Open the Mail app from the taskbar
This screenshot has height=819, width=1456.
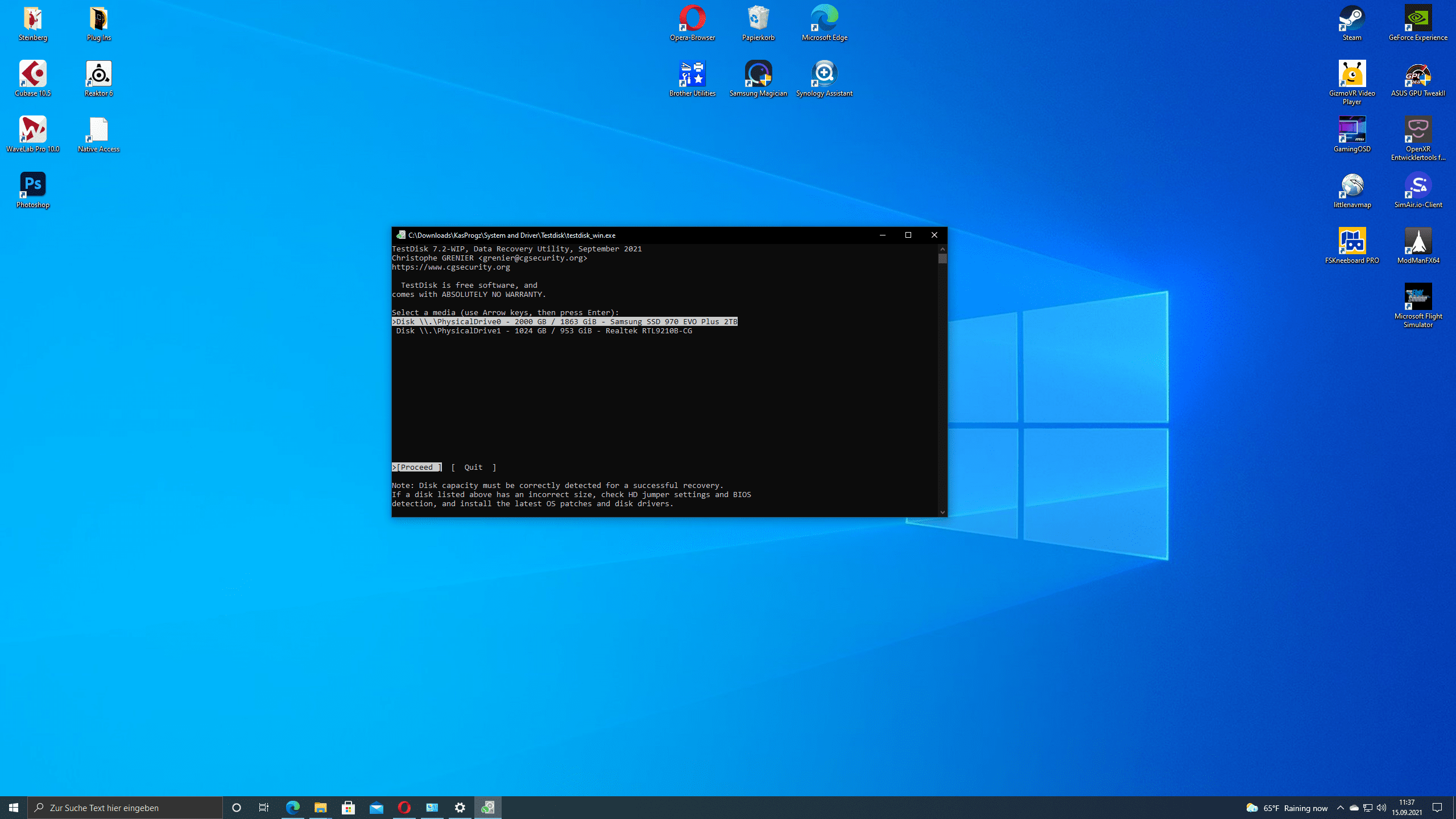pos(376,807)
